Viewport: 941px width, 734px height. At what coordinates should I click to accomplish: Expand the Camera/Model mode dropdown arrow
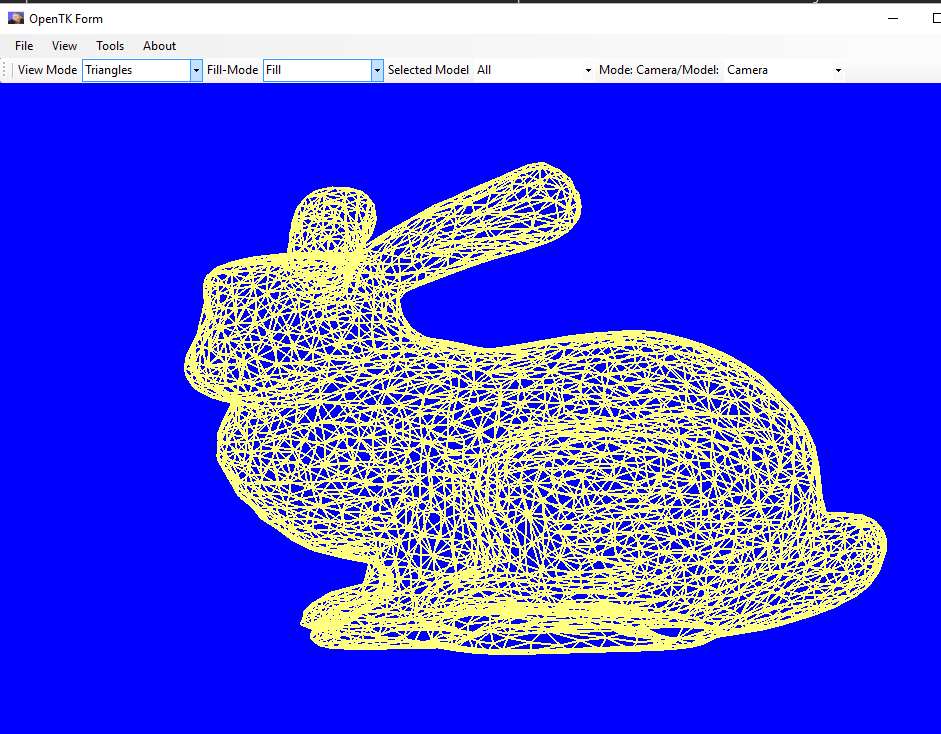[838, 70]
